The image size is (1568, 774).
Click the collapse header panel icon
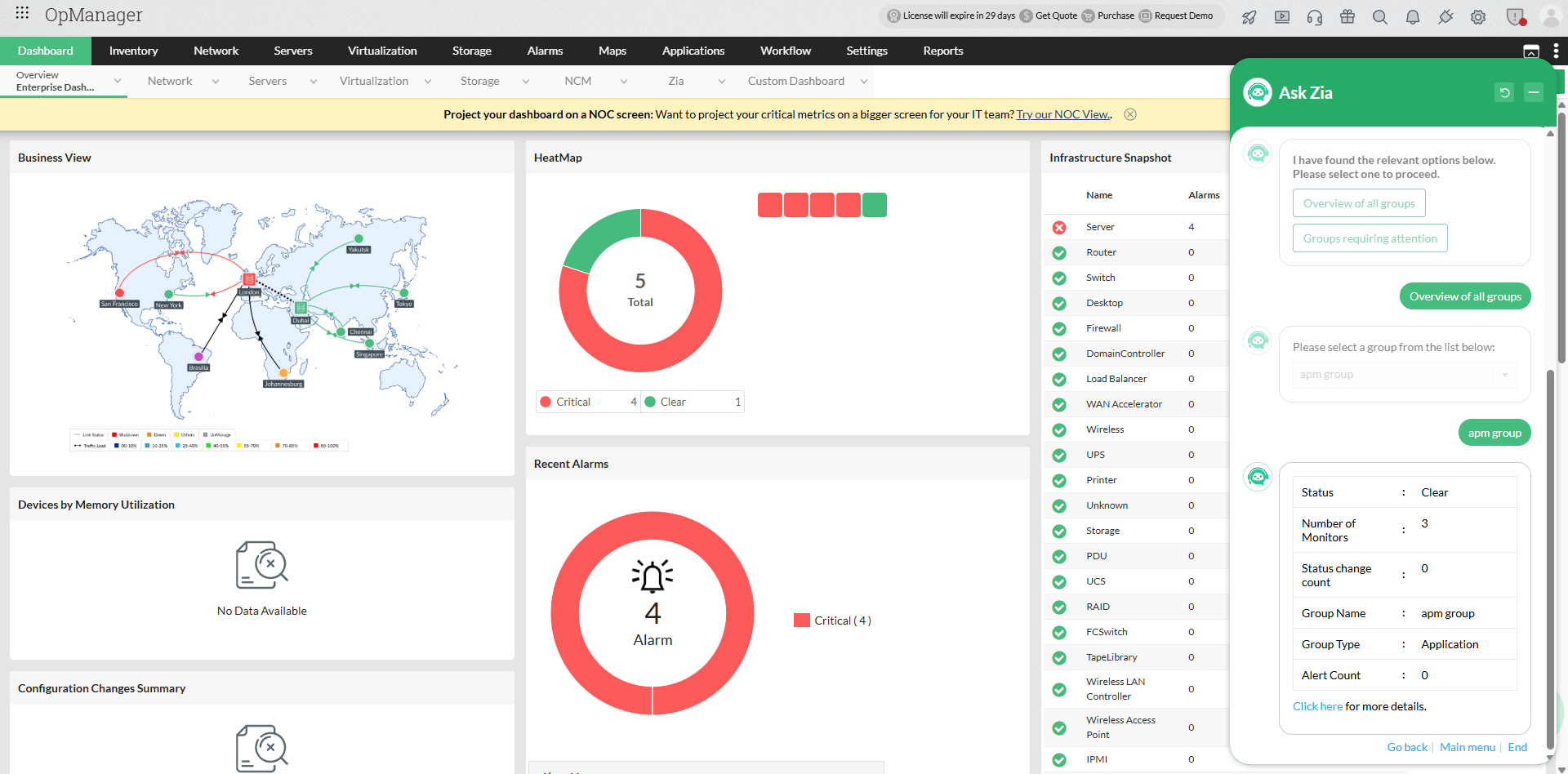[x=1531, y=51]
